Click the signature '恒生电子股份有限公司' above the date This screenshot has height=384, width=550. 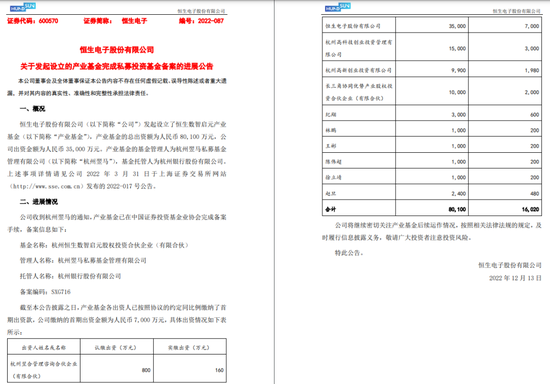pyautogui.click(x=510, y=265)
